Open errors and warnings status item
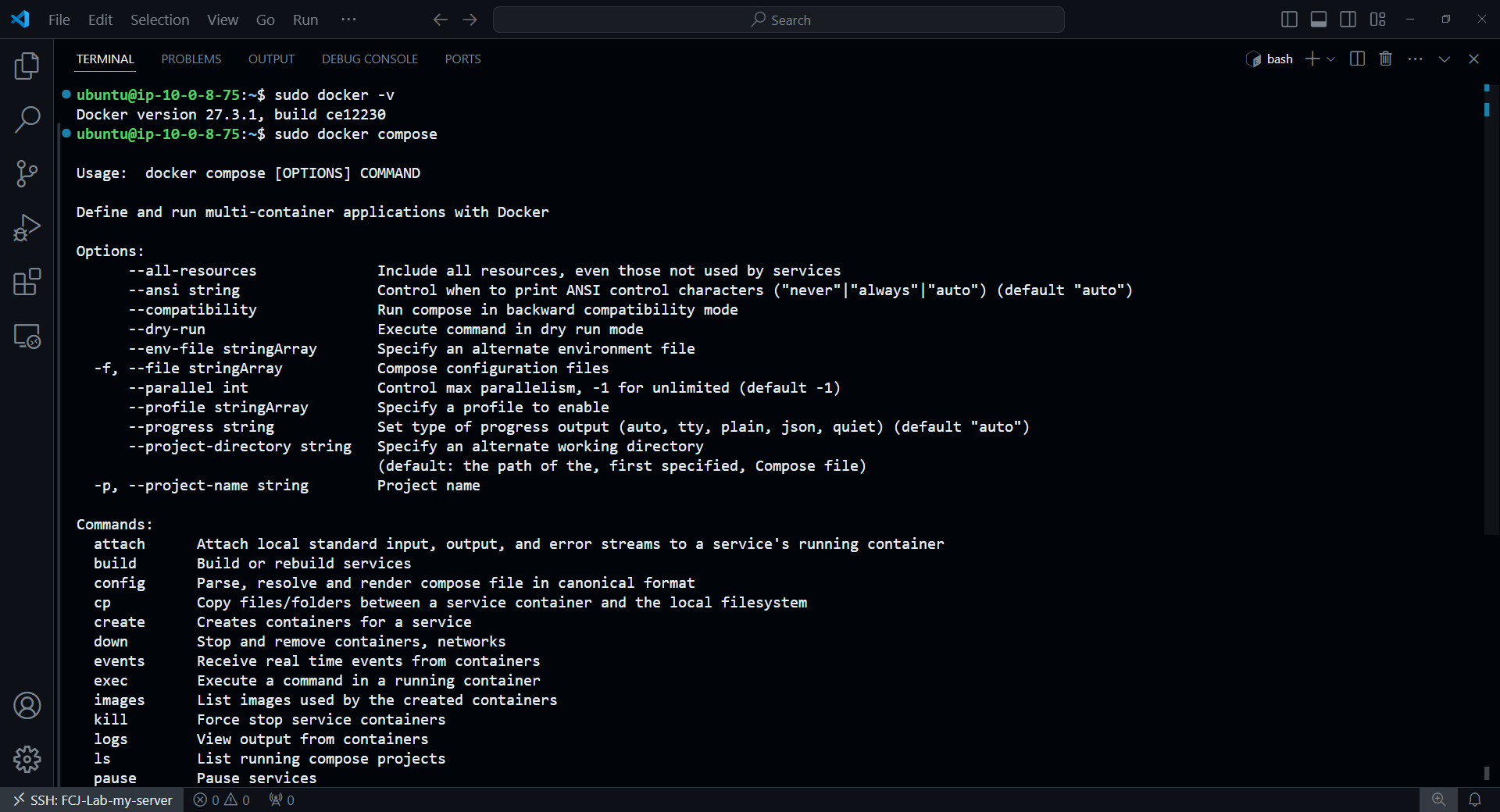The height and width of the screenshot is (812, 1500). [222, 800]
